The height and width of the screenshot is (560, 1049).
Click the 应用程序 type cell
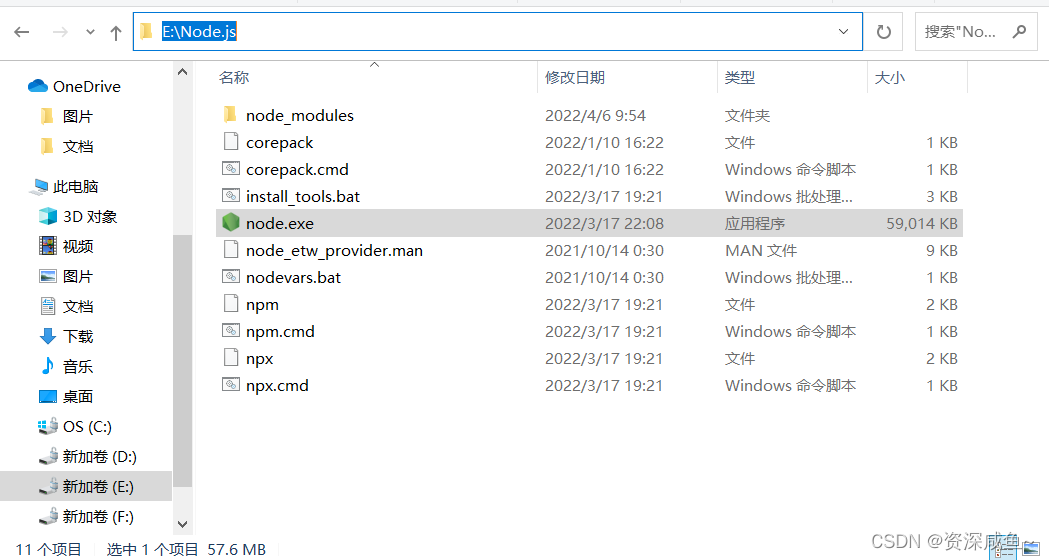click(x=755, y=223)
